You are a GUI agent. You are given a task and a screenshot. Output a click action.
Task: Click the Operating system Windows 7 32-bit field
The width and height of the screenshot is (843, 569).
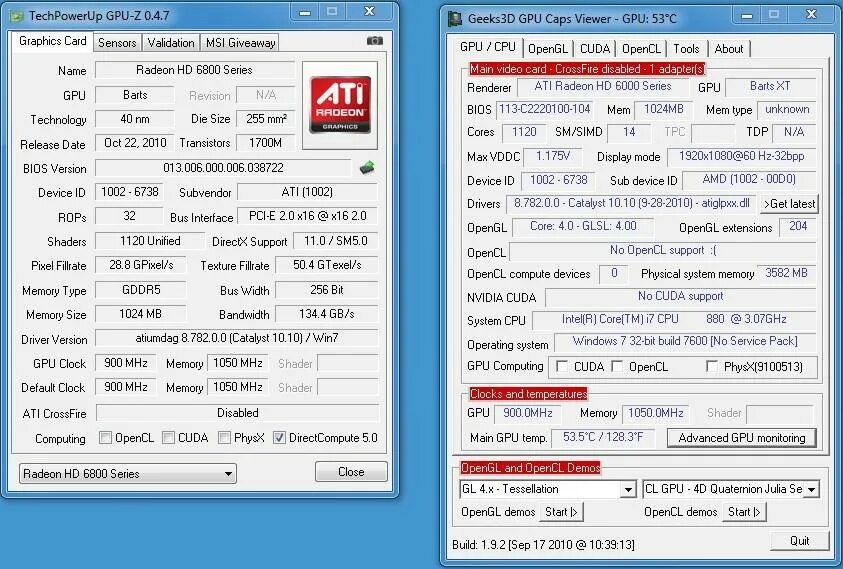pos(684,342)
